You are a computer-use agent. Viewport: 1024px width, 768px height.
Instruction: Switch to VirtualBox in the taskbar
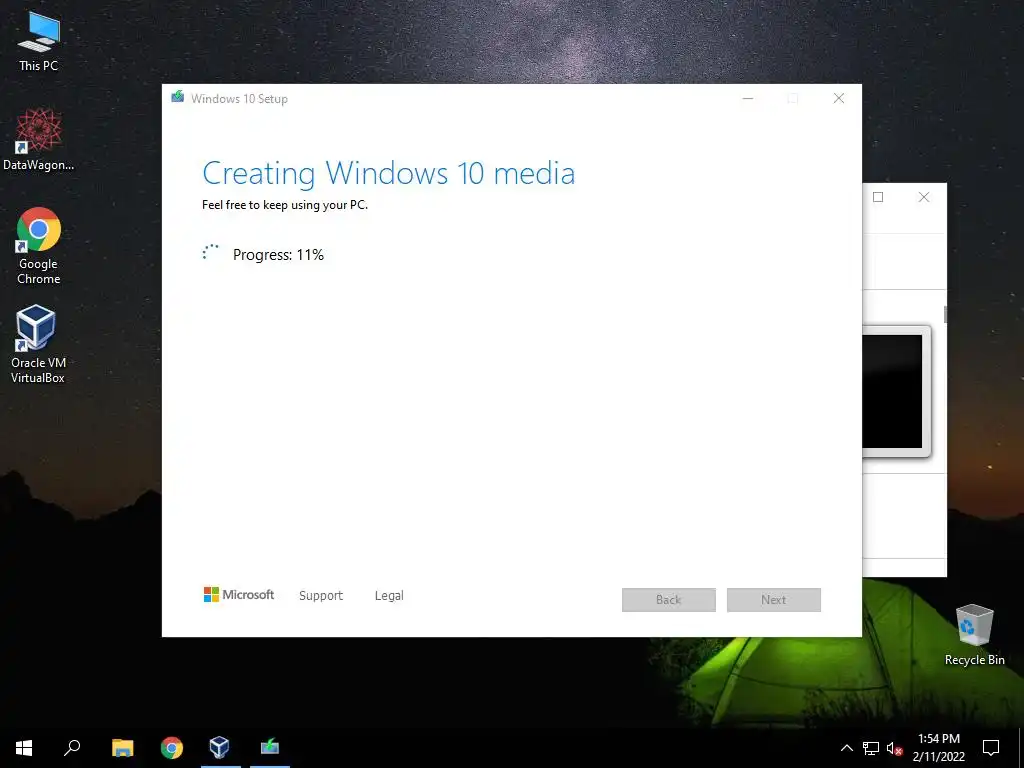[x=220, y=748]
